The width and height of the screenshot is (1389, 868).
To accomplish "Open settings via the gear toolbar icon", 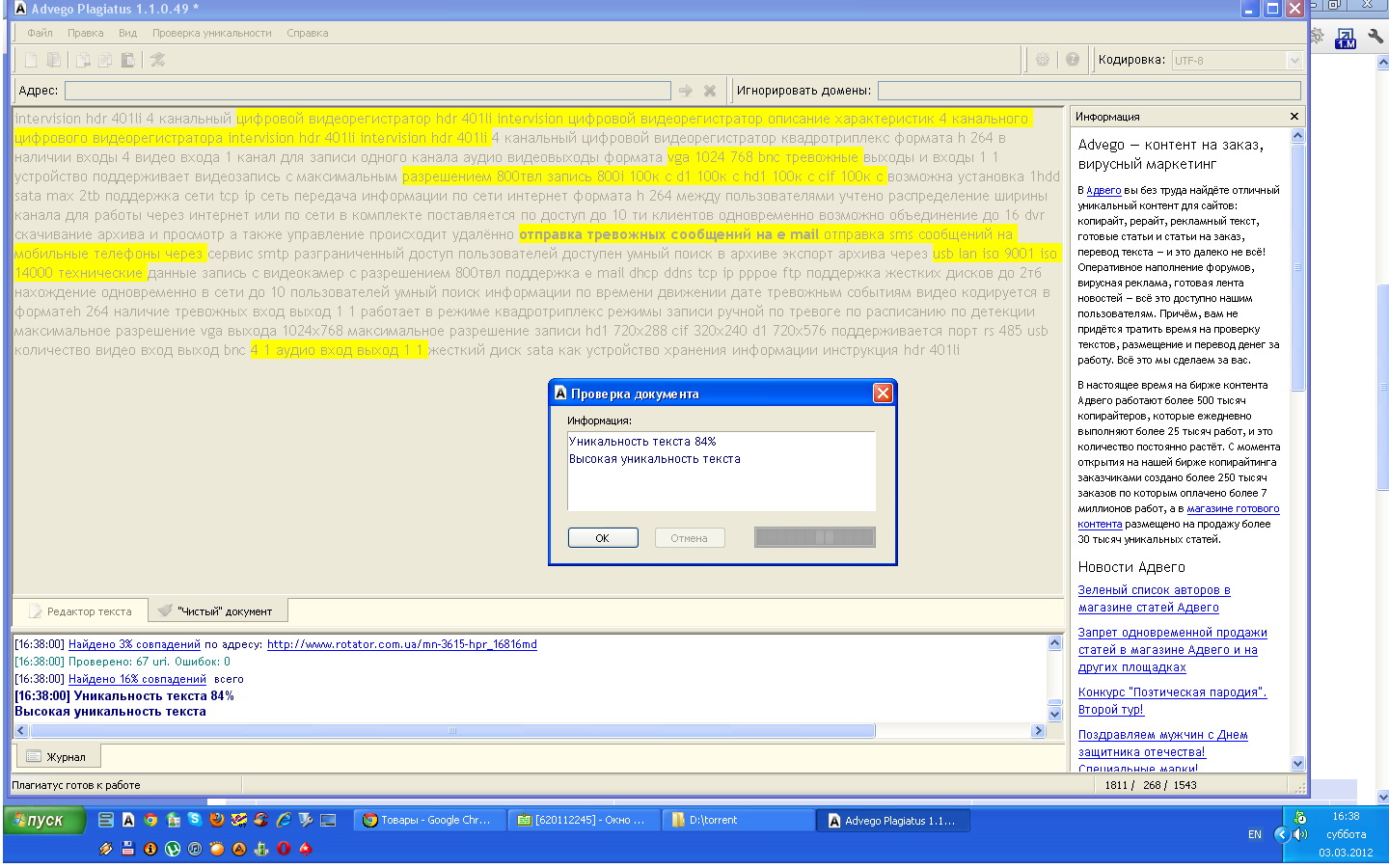I will click(1043, 60).
